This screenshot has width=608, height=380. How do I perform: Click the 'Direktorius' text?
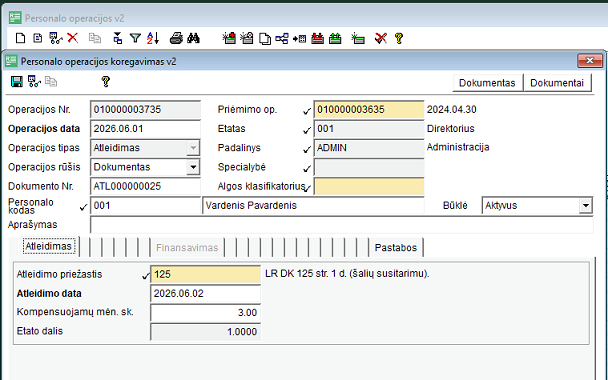[451, 128]
